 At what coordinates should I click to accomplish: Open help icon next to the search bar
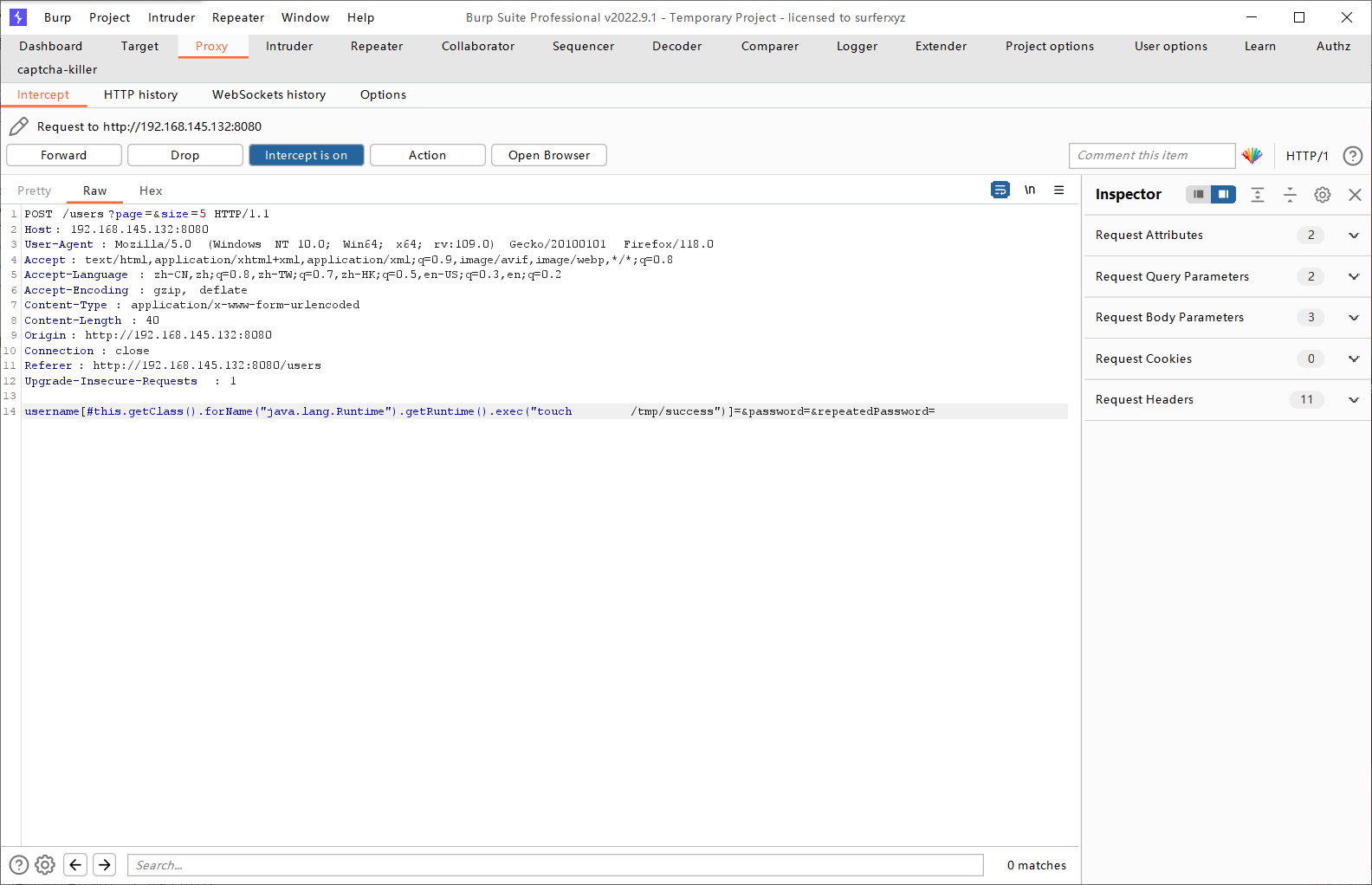(19, 864)
